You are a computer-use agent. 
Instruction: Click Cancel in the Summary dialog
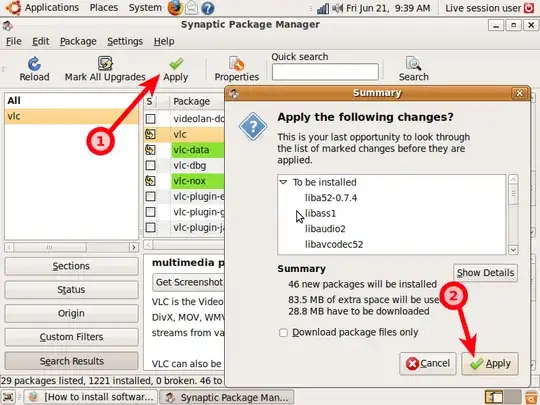(x=428, y=364)
